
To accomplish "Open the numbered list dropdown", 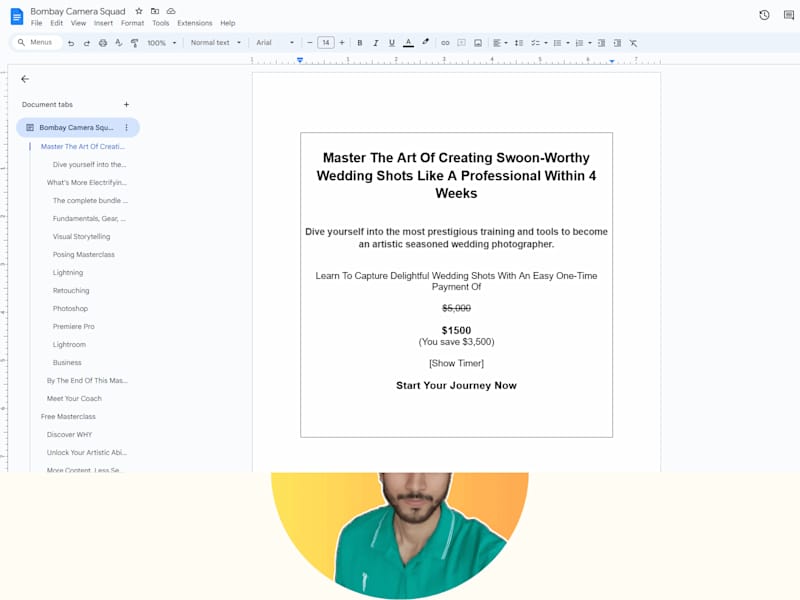I will coord(583,43).
